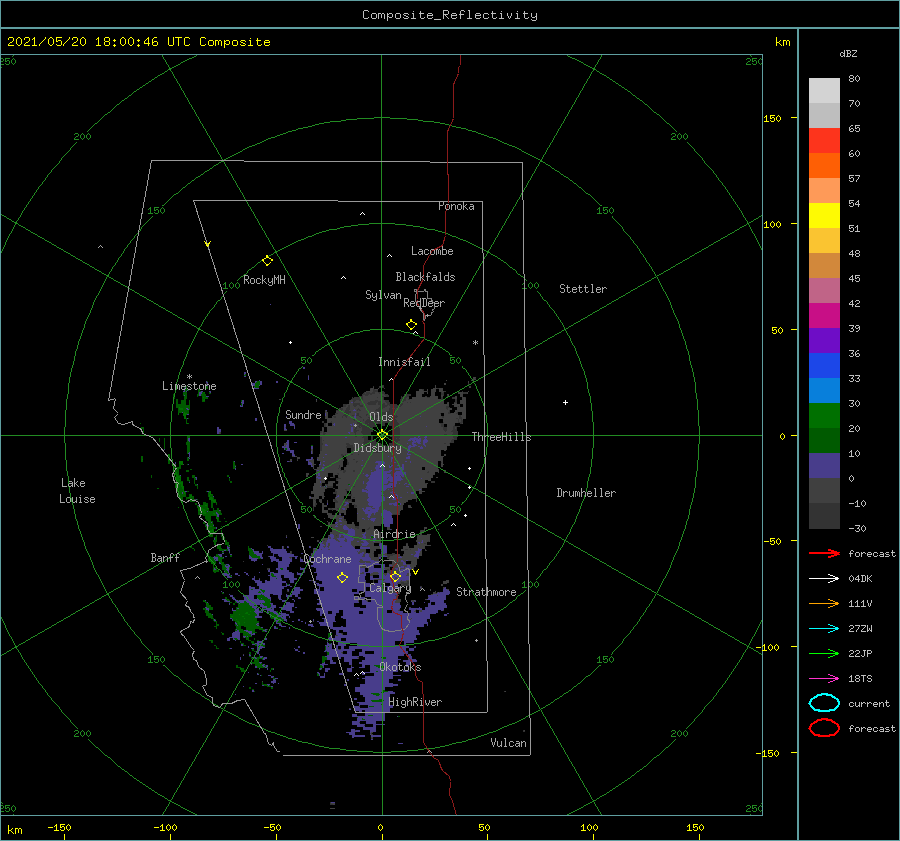
Task: Click the Stettler city label
Action: (x=583, y=289)
